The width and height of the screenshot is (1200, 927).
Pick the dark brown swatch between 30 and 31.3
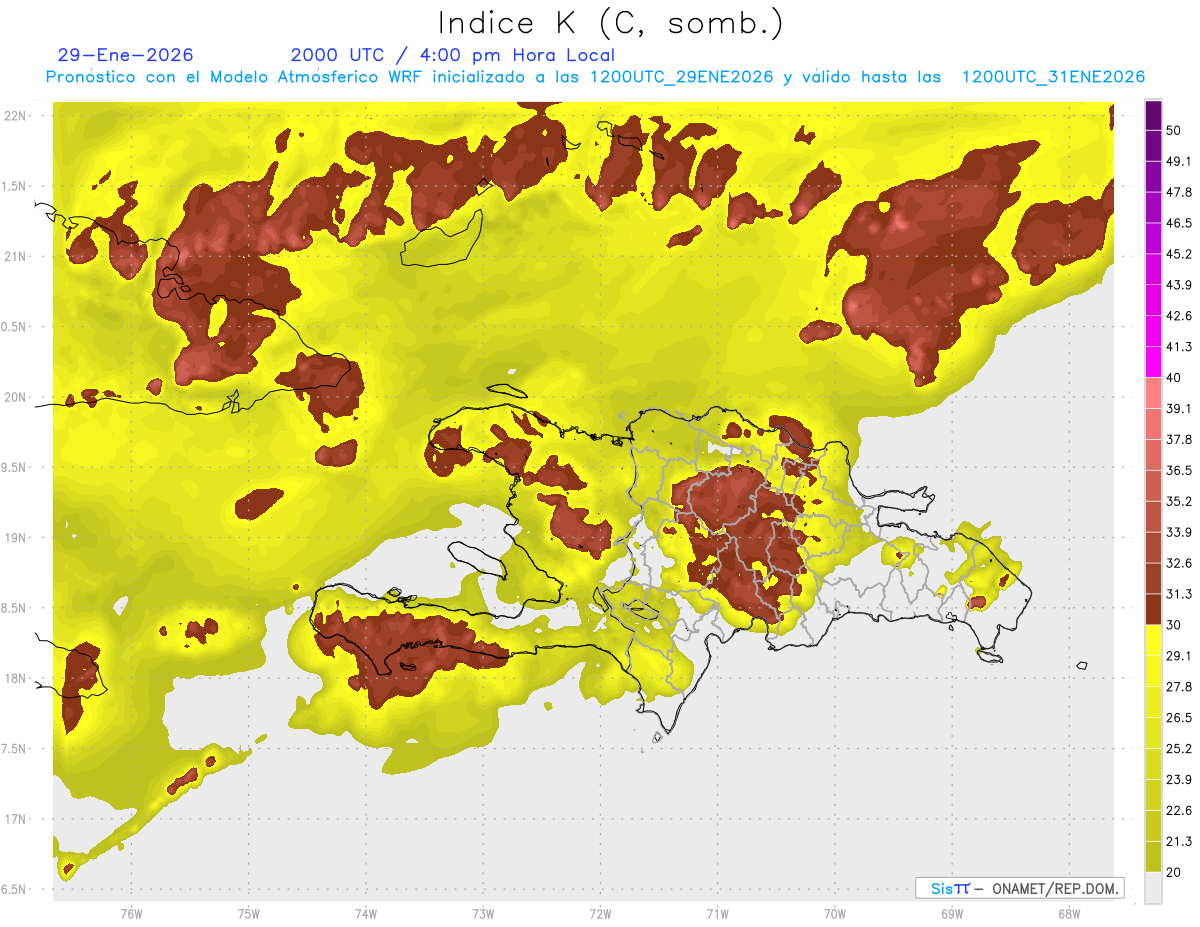tap(1153, 609)
